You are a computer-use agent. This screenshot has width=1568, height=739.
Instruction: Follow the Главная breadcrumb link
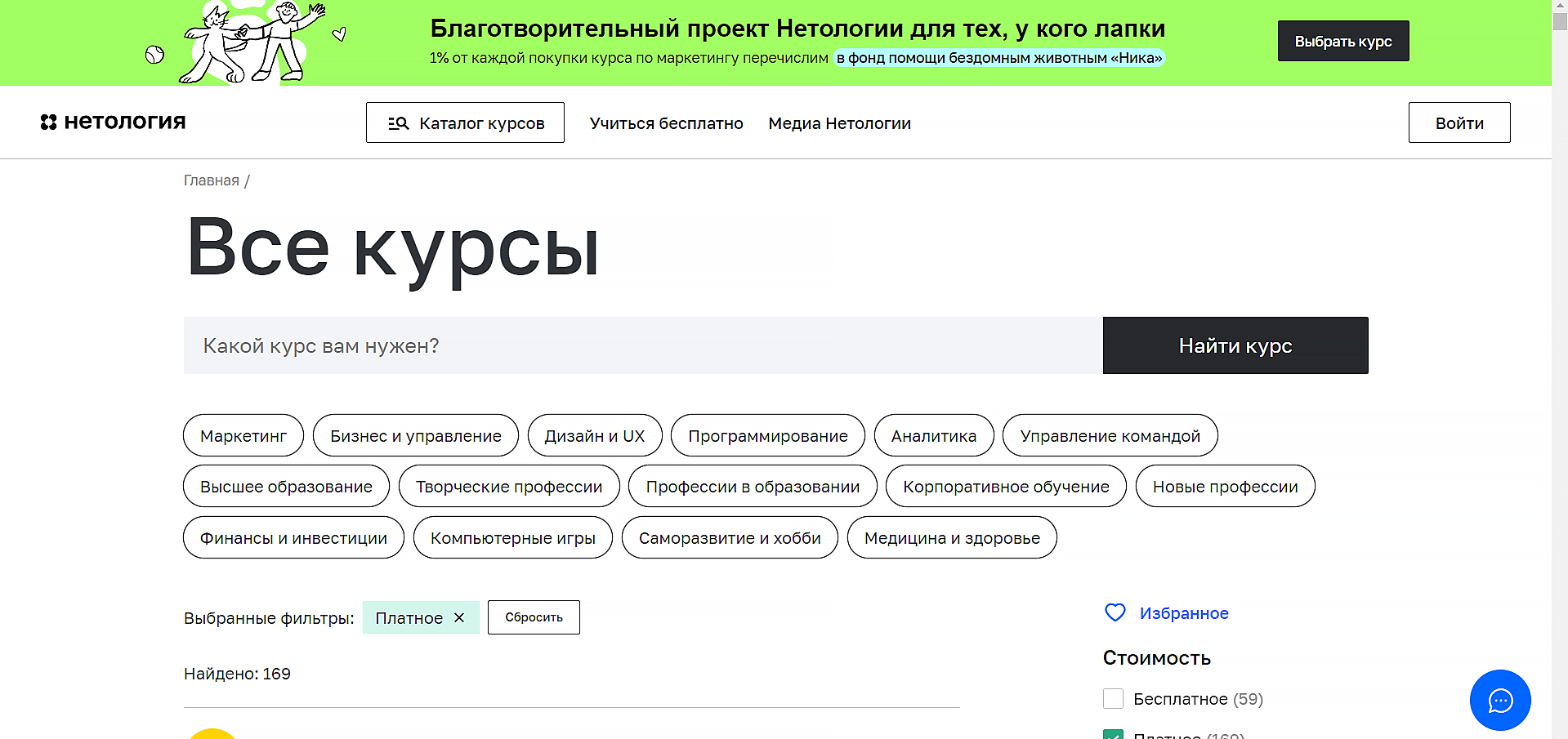tap(212, 180)
